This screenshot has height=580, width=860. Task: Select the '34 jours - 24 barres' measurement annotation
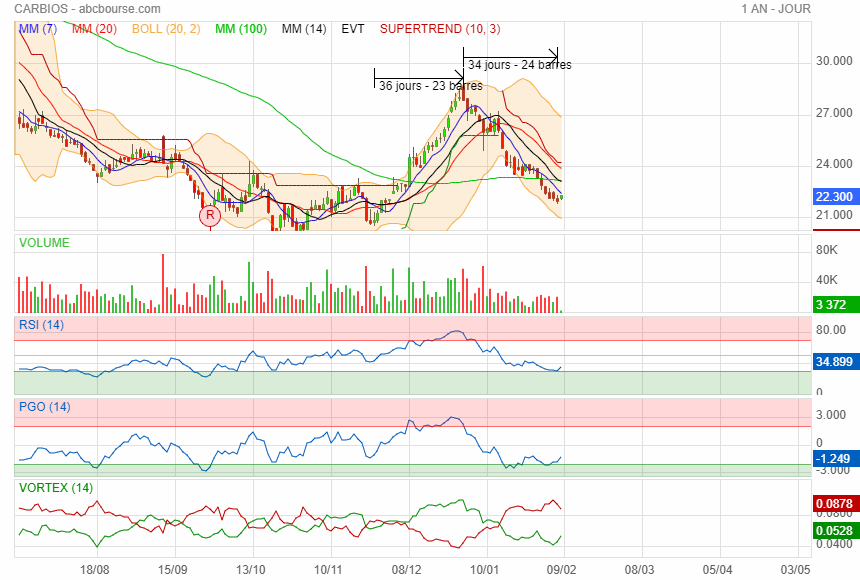click(x=519, y=65)
